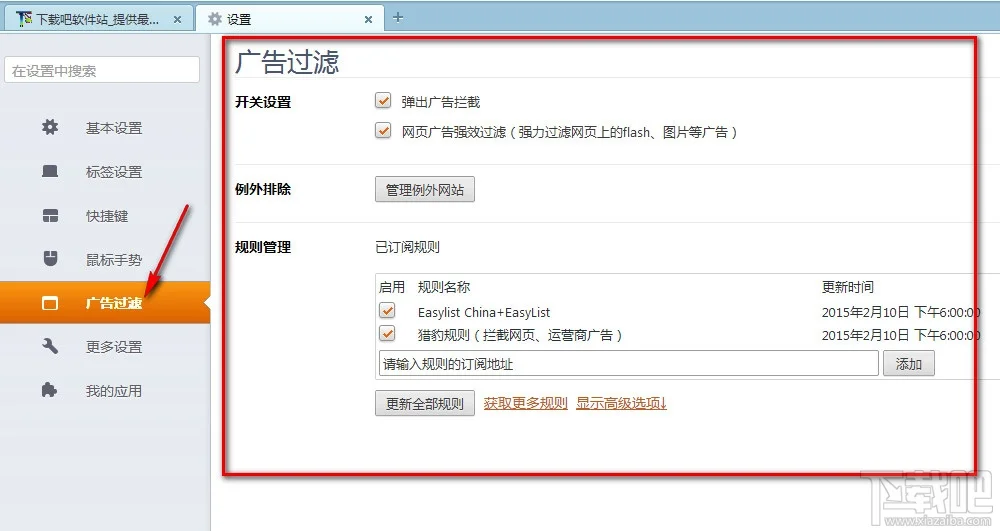Click the gear icon for 基本设置
The height and width of the screenshot is (531, 1000).
(x=50, y=128)
